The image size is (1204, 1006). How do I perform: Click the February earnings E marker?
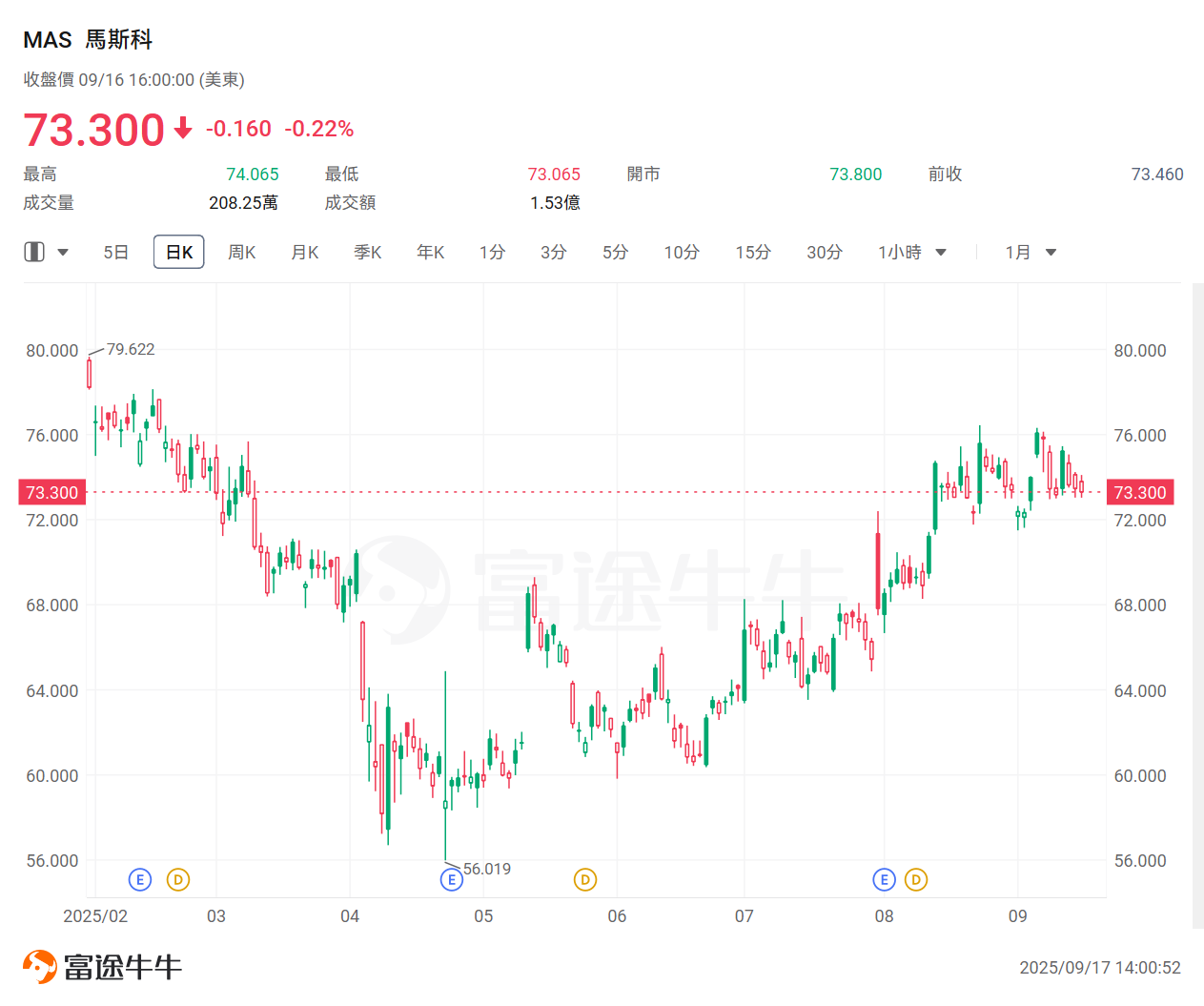coord(140,879)
